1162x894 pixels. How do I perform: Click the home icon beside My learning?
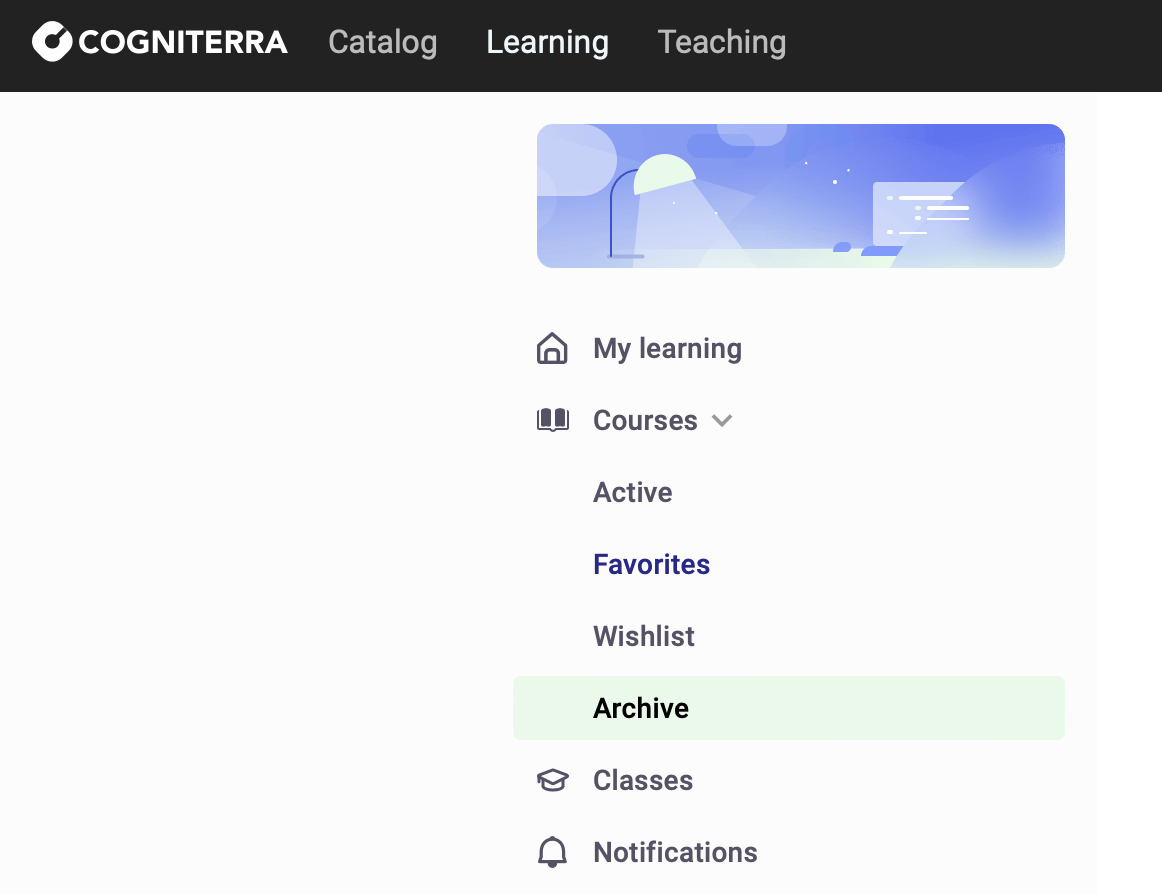[x=552, y=349]
